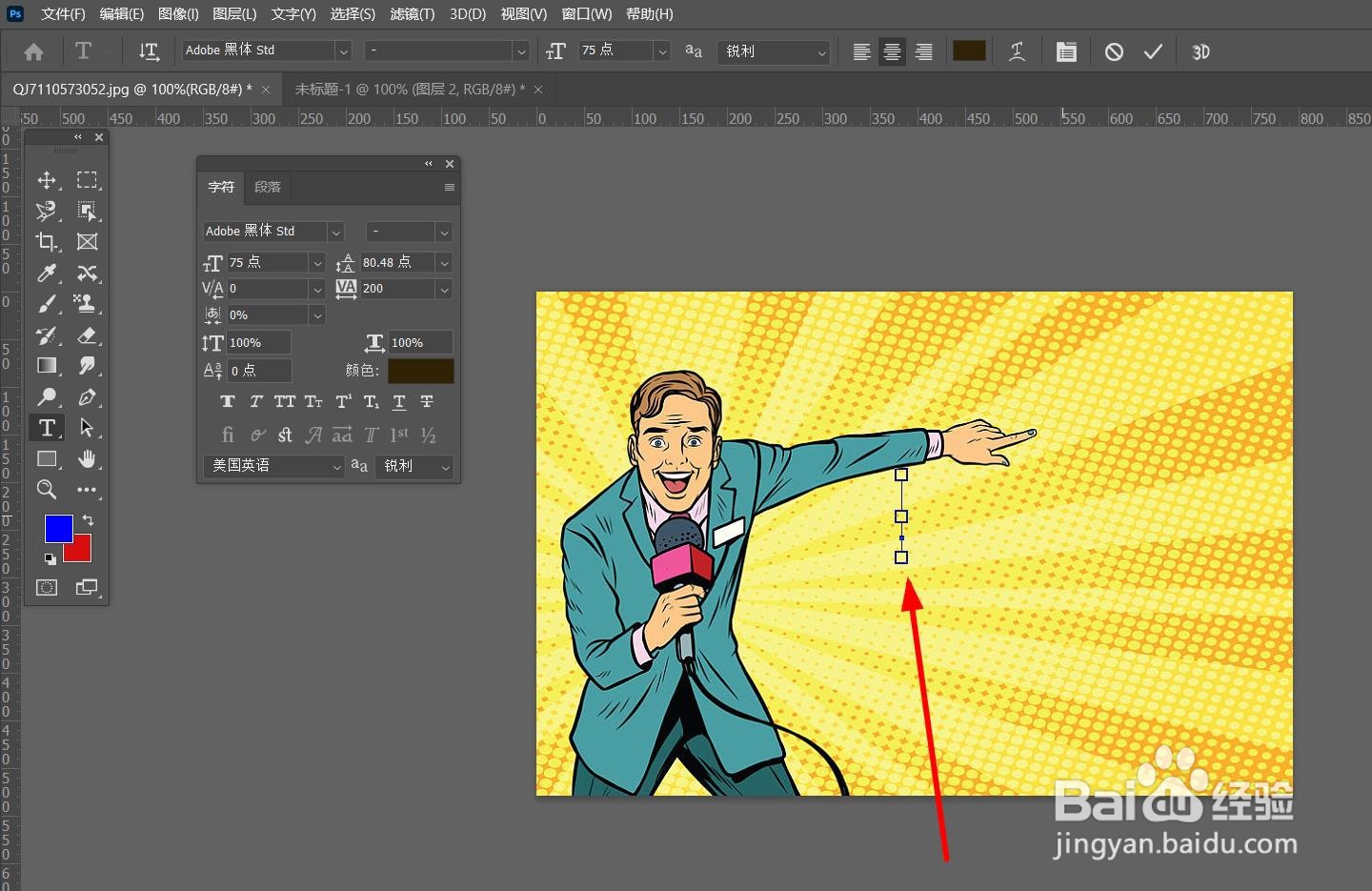Image resolution: width=1372 pixels, height=891 pixels.
Task: Toggle All Caps in Character panel
Action: coord(284,402)
